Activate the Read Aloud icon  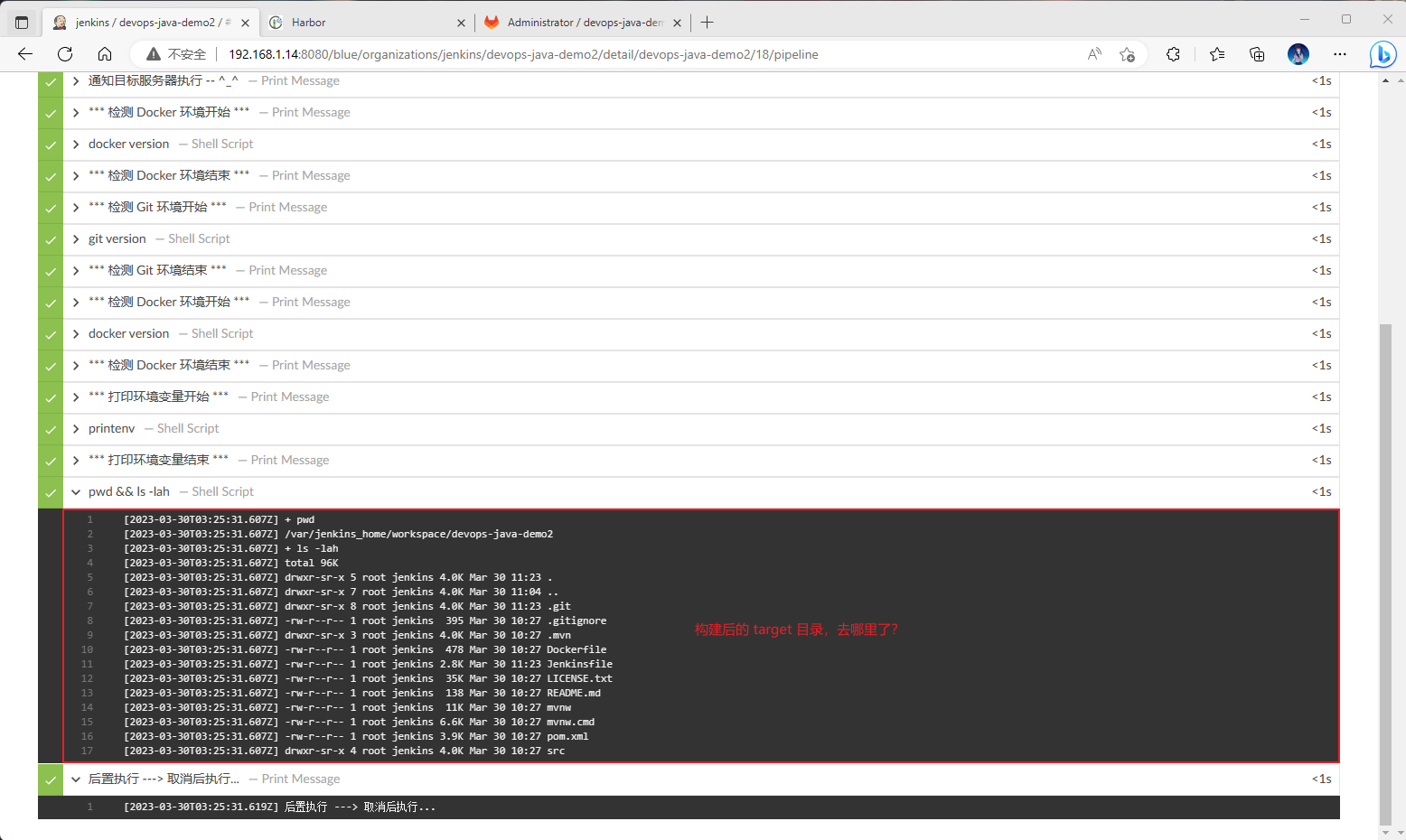[1094, 54]
